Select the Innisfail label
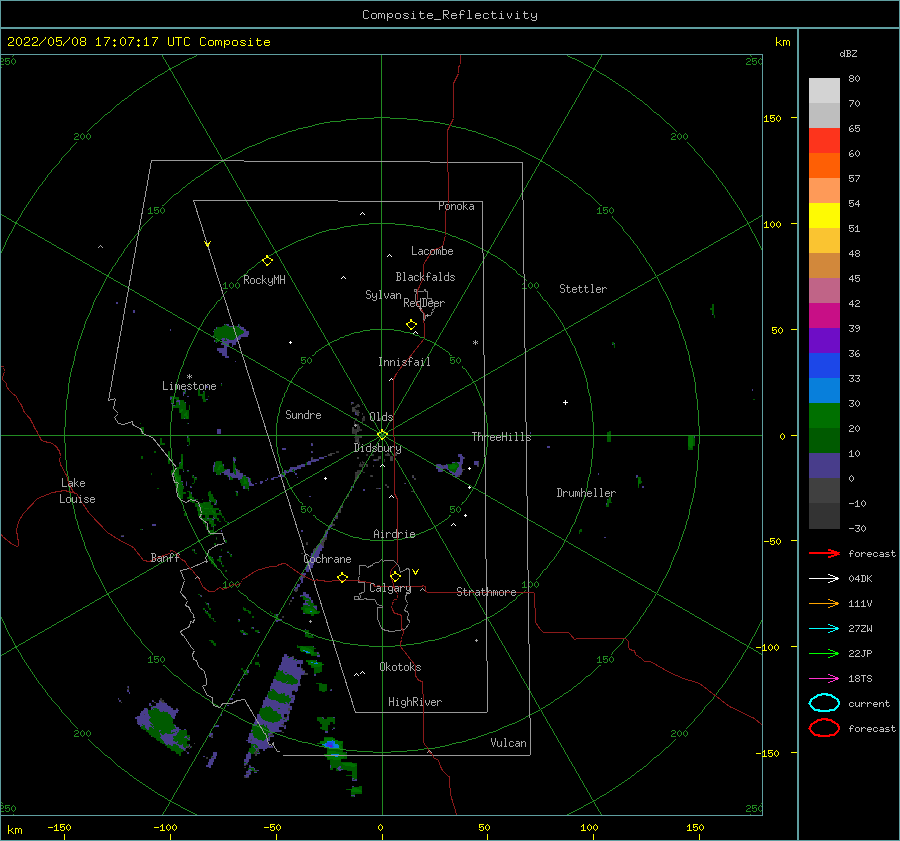Screen dimensions: 900x841 pyautogui.click(x=404, y=362)
